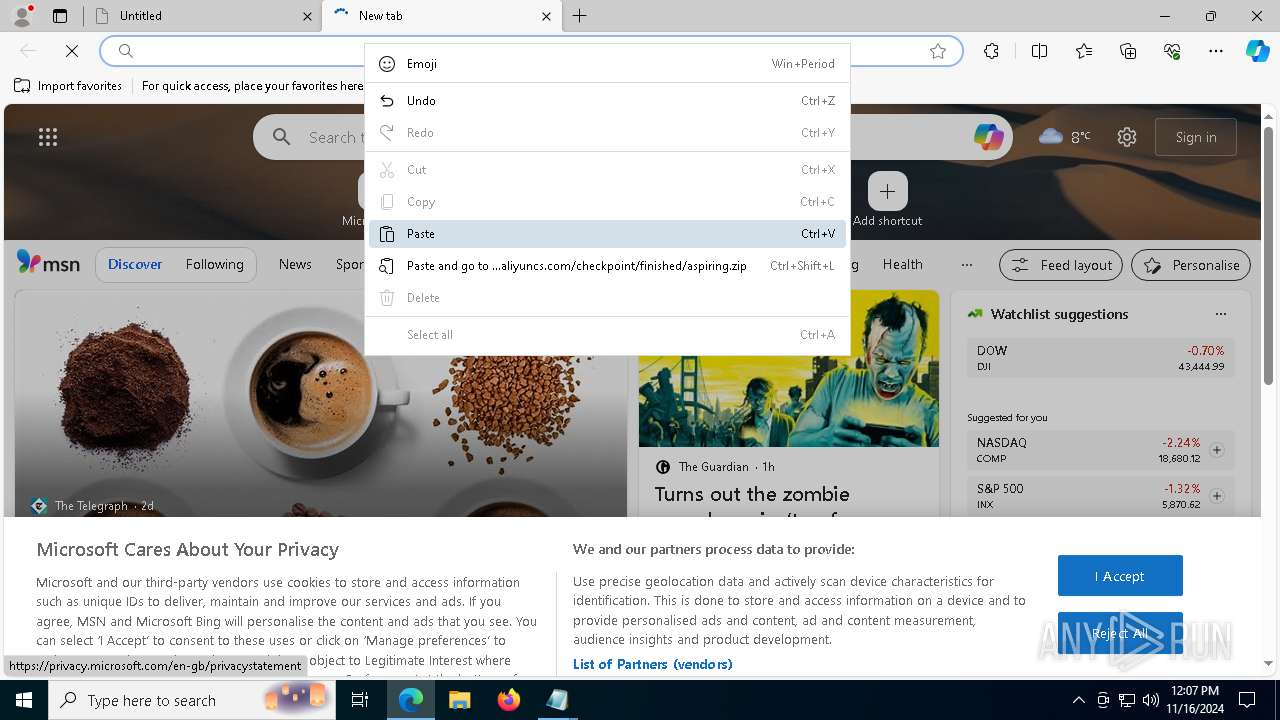Open Collections panel

(1128, 51)
